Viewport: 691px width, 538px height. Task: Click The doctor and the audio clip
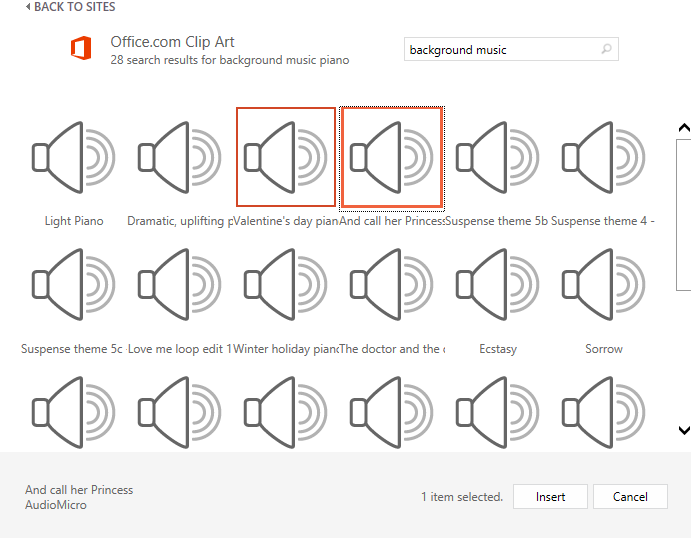click(x=392, y=285)
